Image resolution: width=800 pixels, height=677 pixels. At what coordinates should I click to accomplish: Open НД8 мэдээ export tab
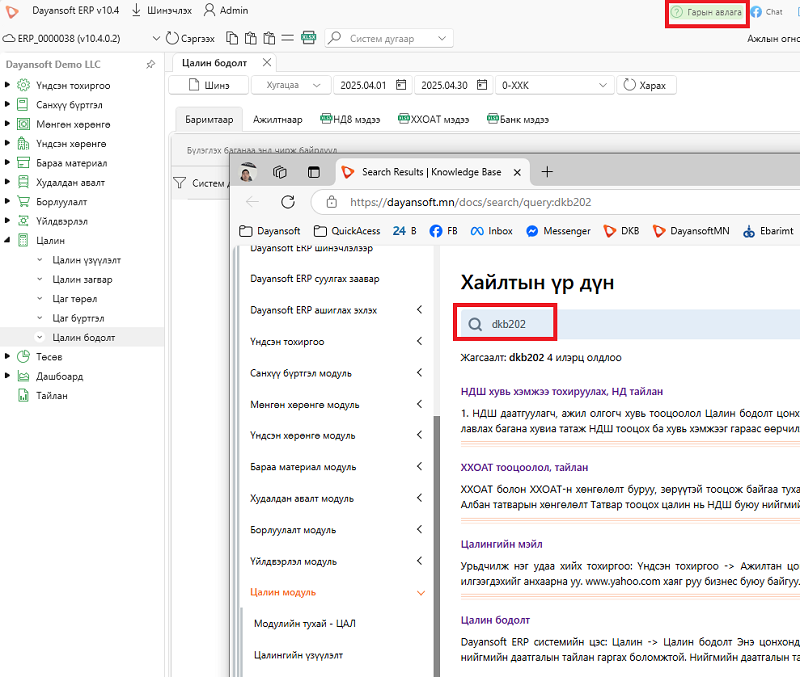point(350,119)
